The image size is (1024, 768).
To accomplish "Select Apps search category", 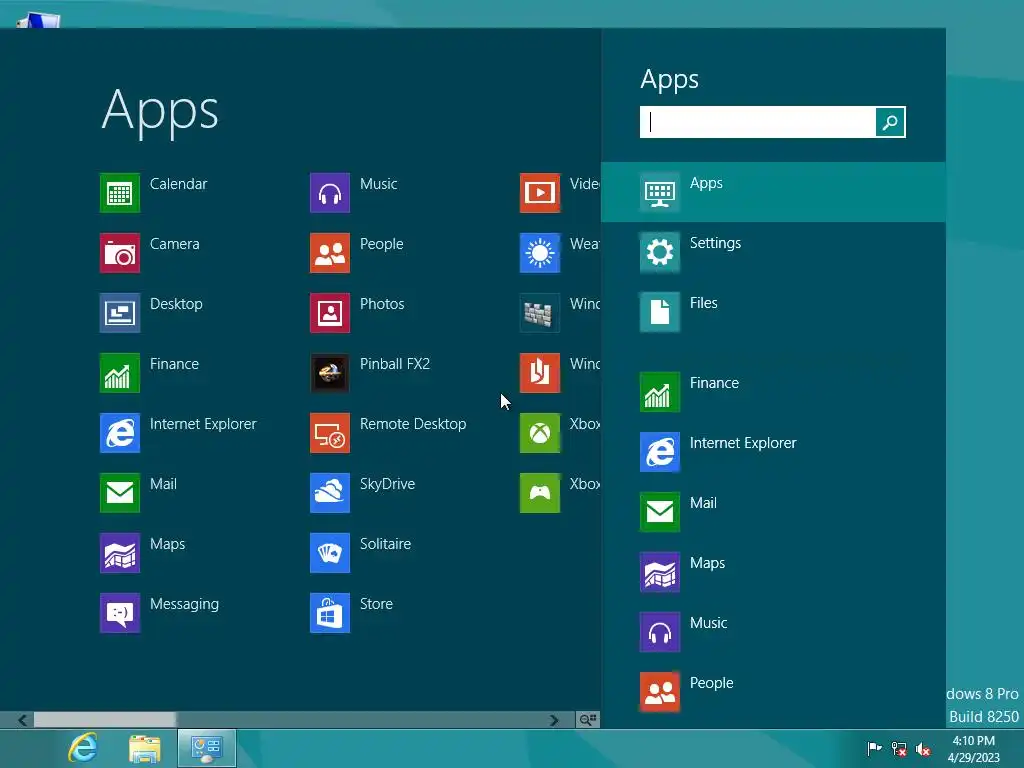I will [773, 192].
